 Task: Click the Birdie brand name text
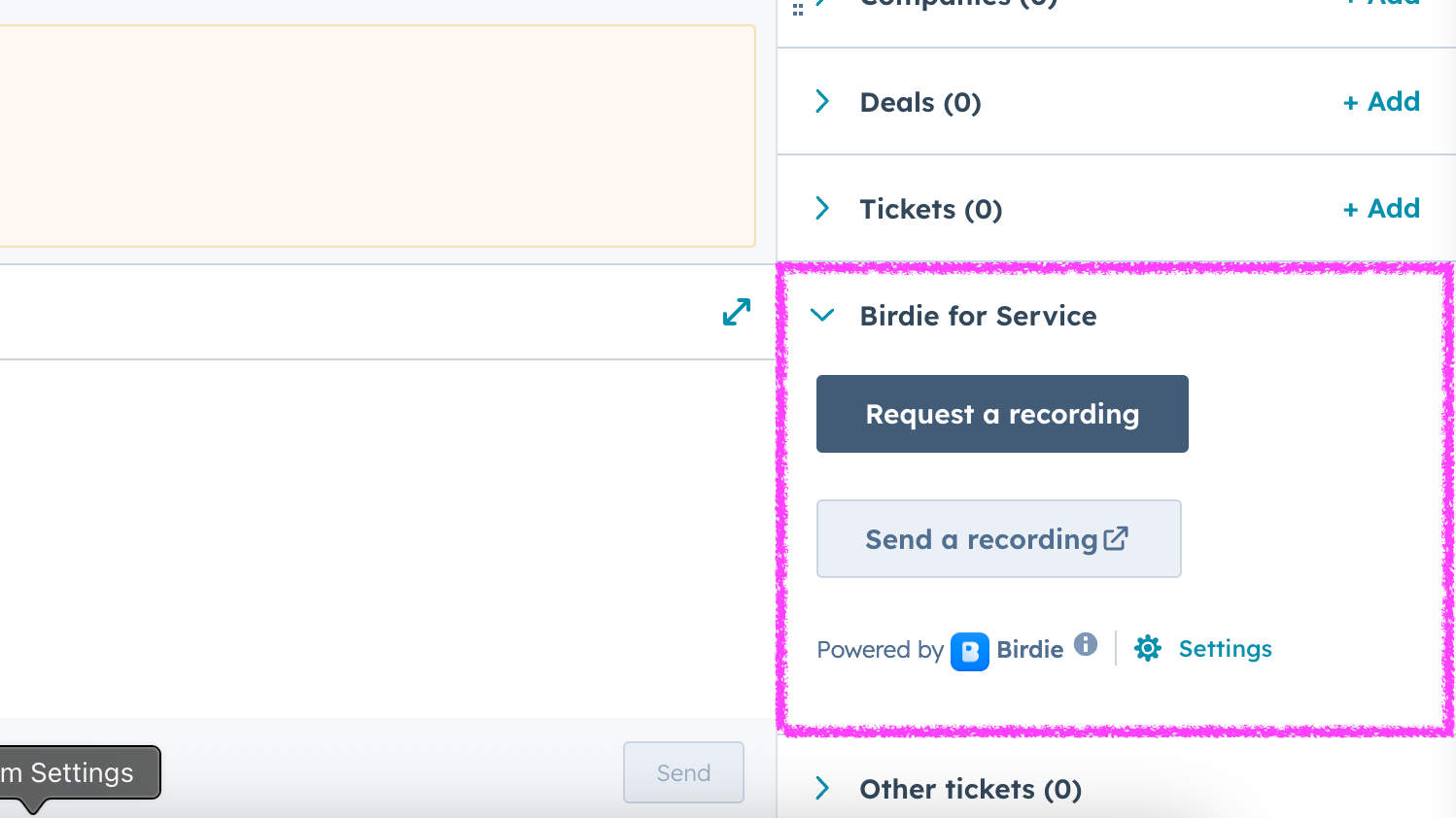coord(1029,650)
